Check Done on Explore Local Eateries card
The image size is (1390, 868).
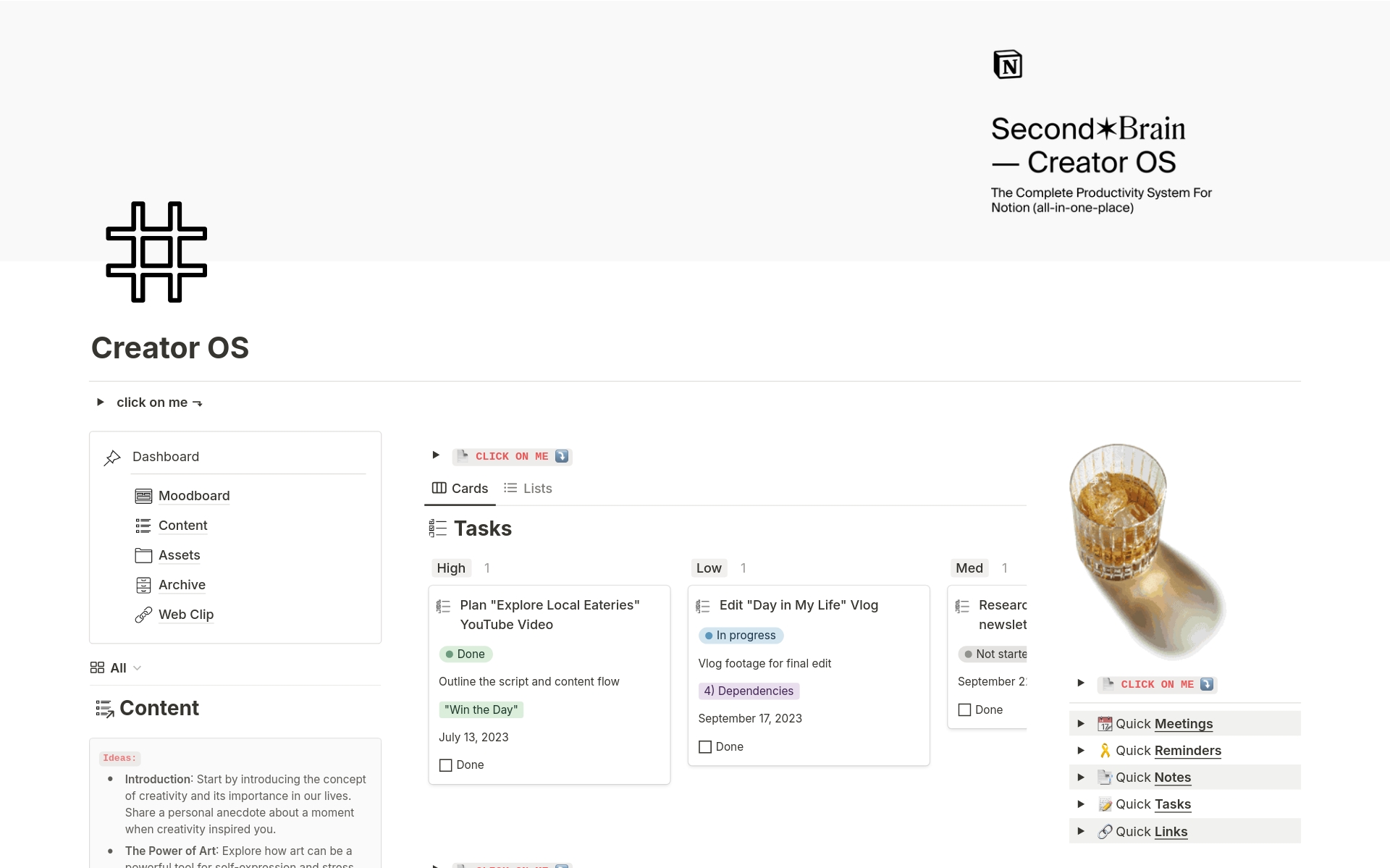coord(446,765)
